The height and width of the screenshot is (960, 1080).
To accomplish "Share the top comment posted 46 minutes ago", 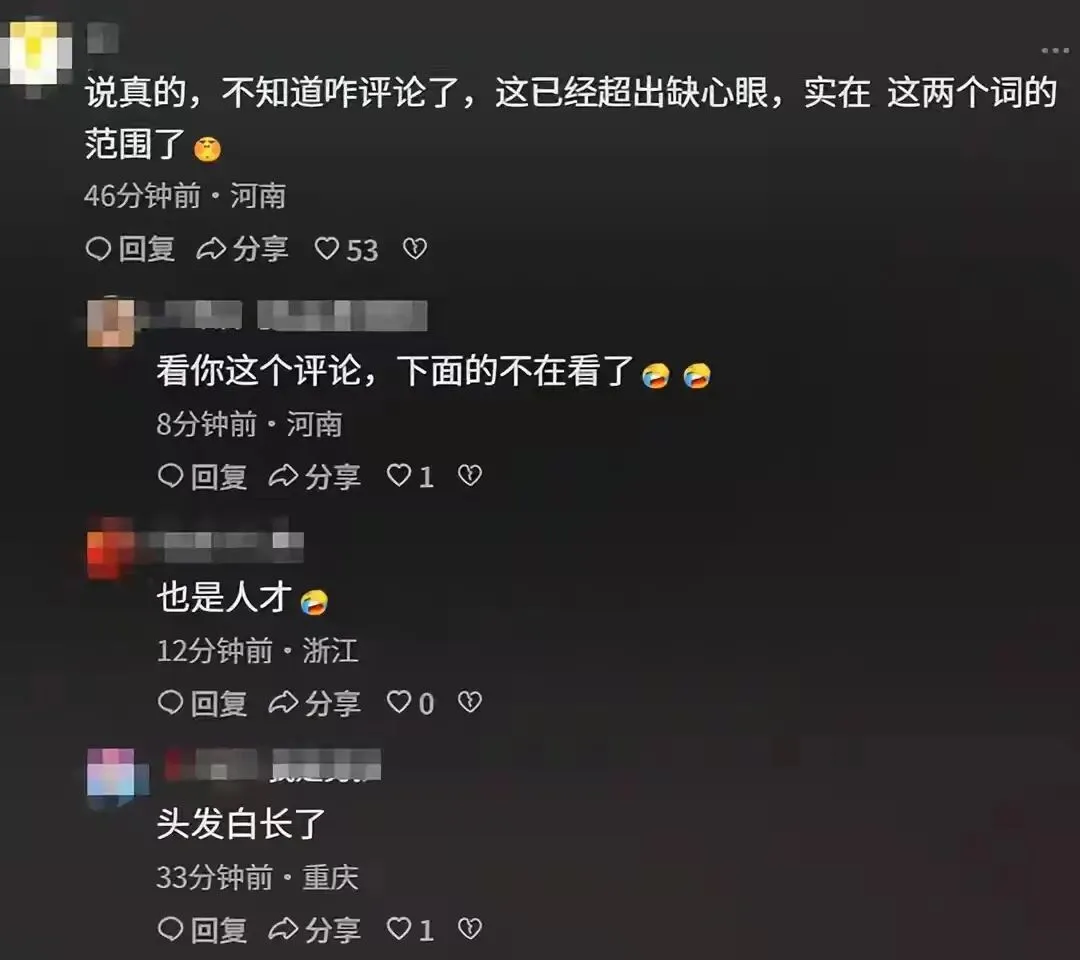I will pos(242,249).
